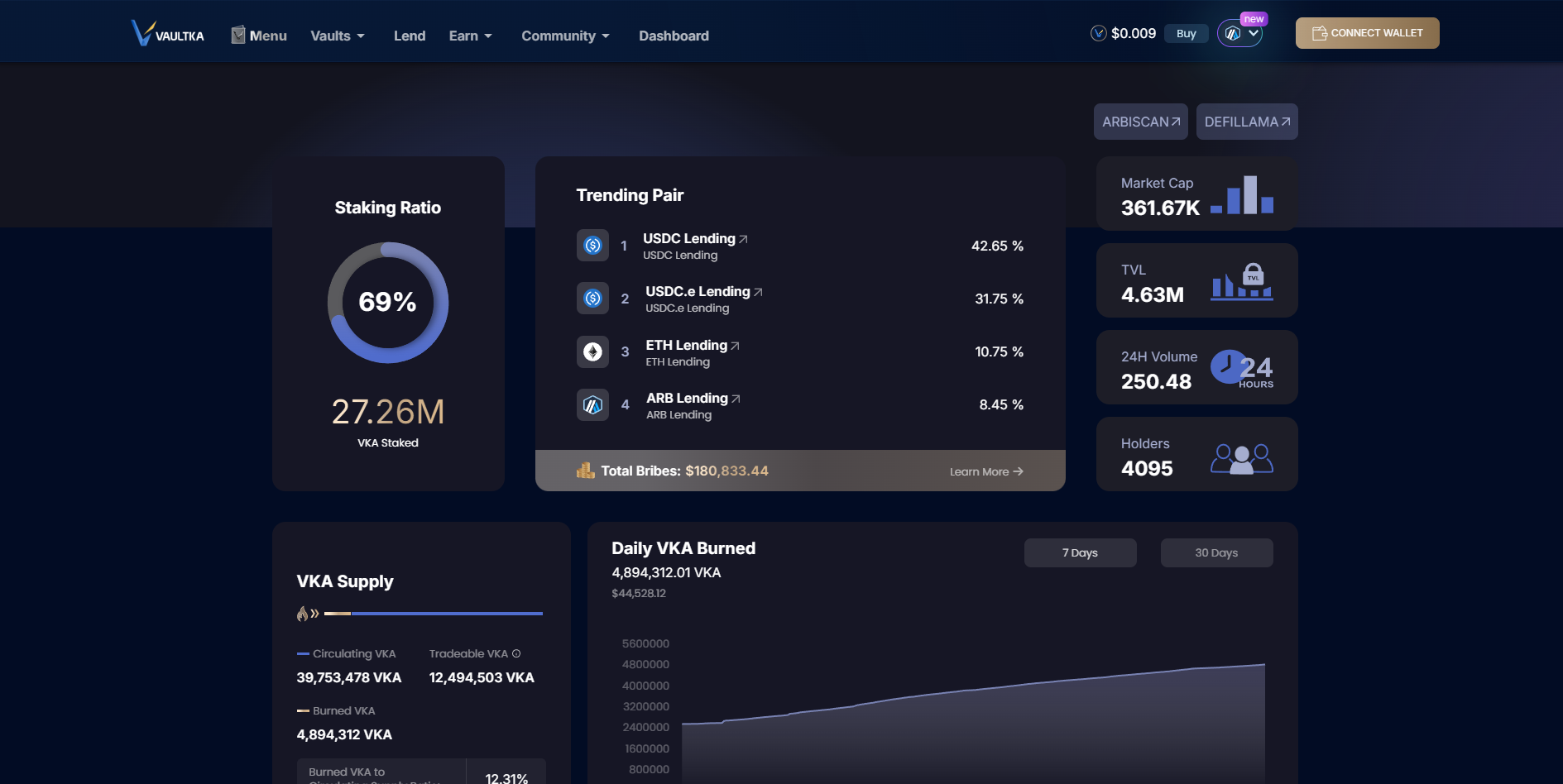
Task: Click the Connect Wallet button
Action: 1367,33
